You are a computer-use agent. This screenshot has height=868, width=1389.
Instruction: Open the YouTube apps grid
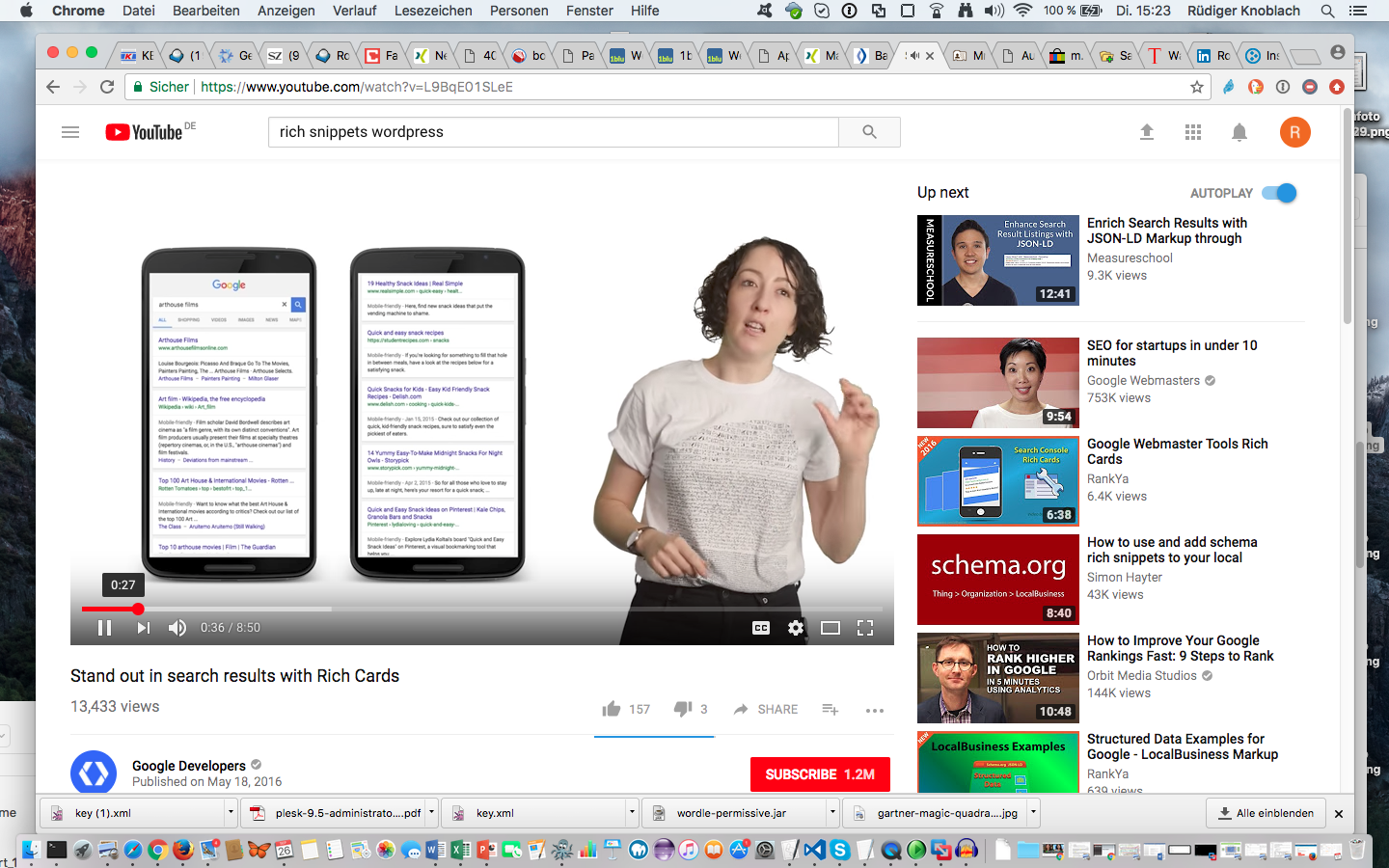pos(1193,132)
